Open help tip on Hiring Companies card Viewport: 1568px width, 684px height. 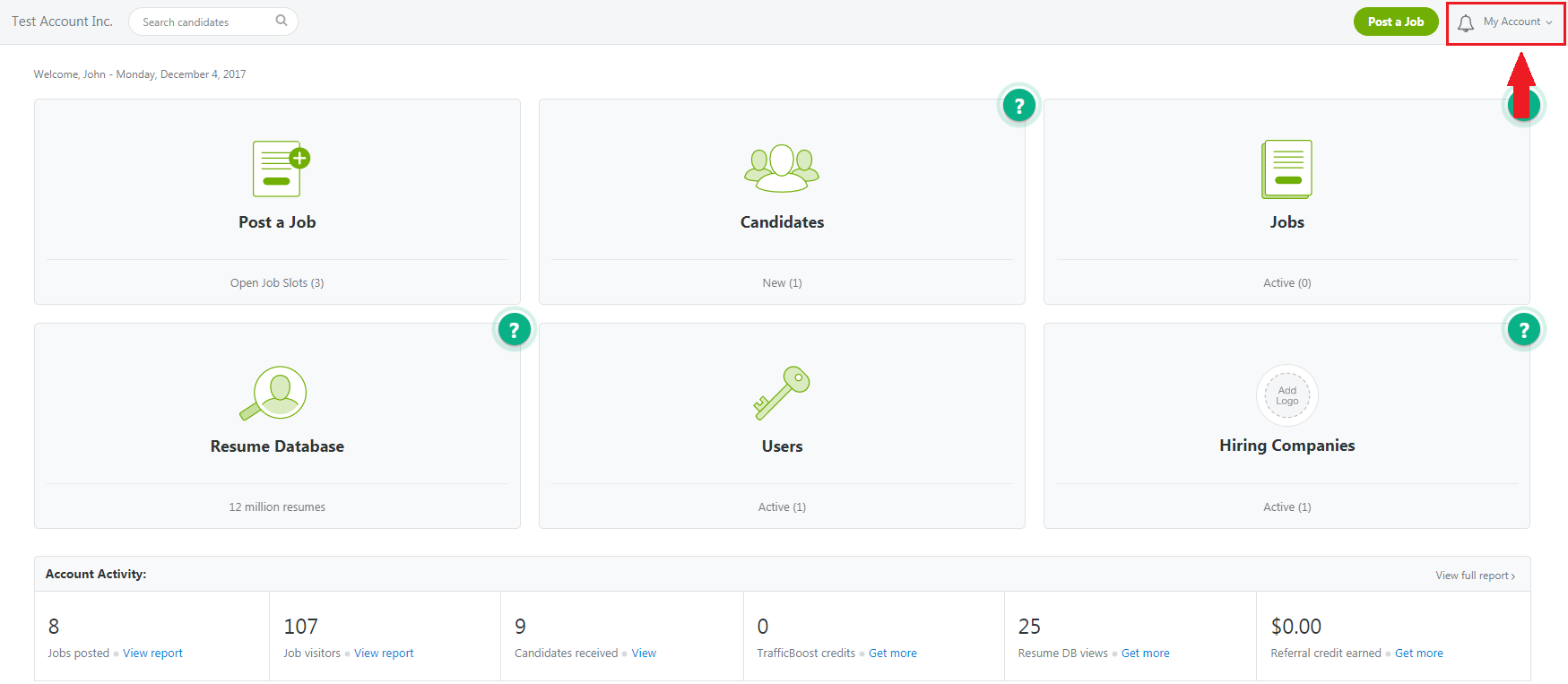pos(1523,330)
